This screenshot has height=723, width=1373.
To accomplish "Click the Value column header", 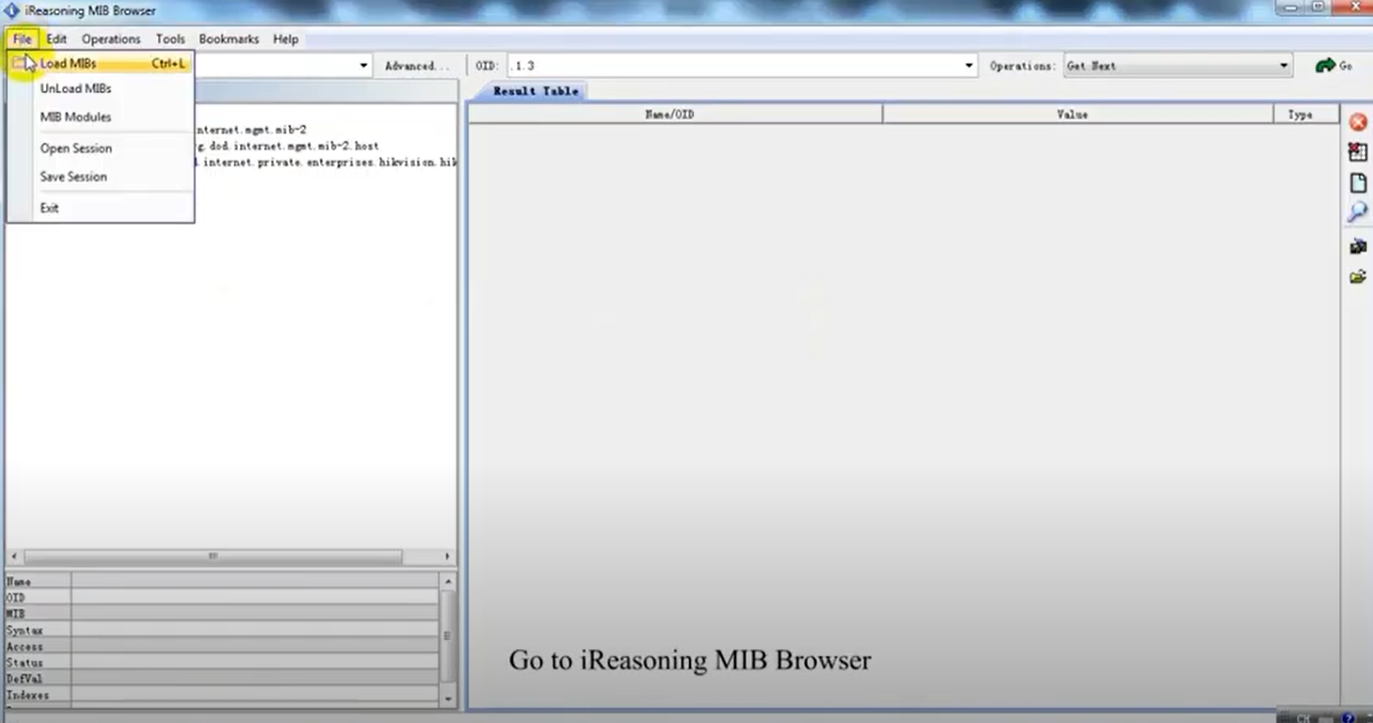I will pos(1078,115).
